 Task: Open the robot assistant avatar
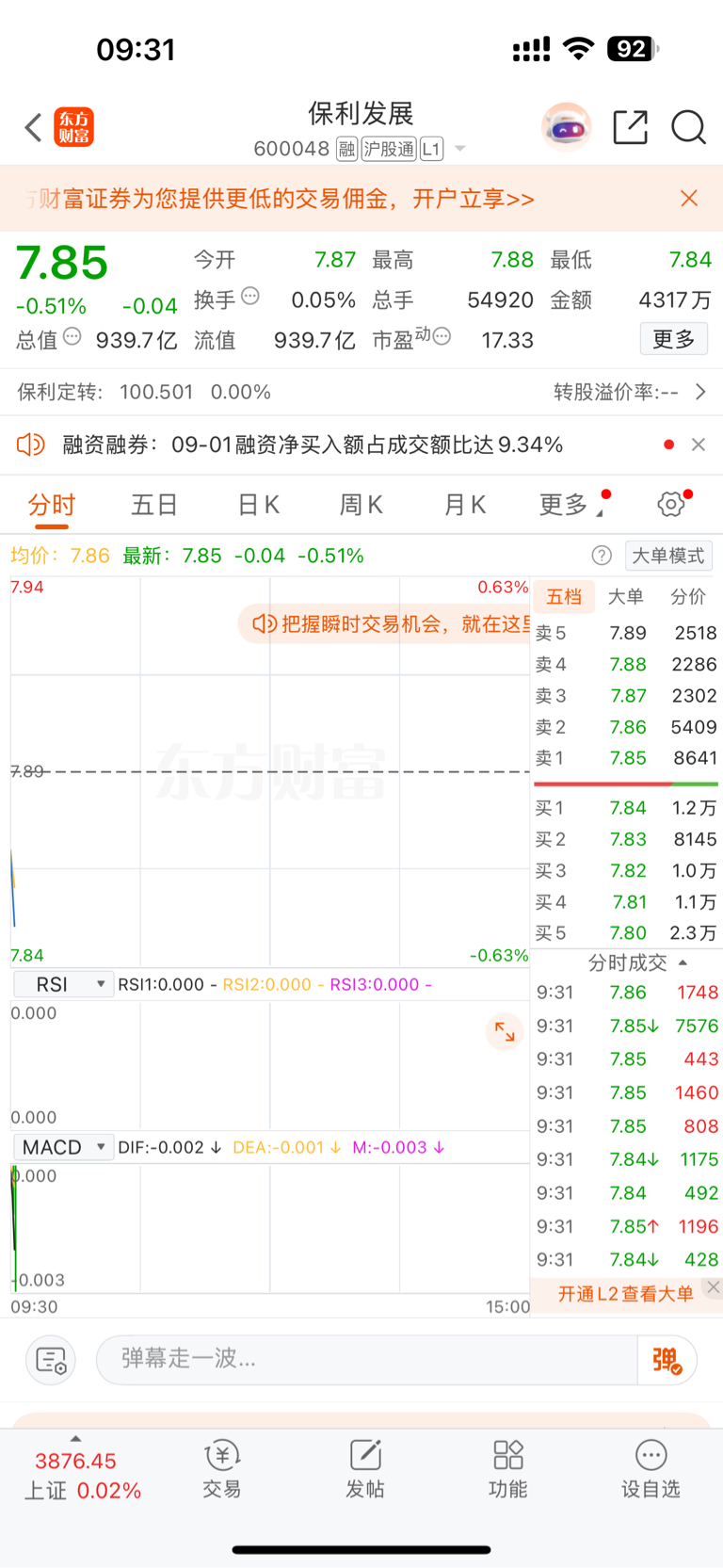[566, 127]
